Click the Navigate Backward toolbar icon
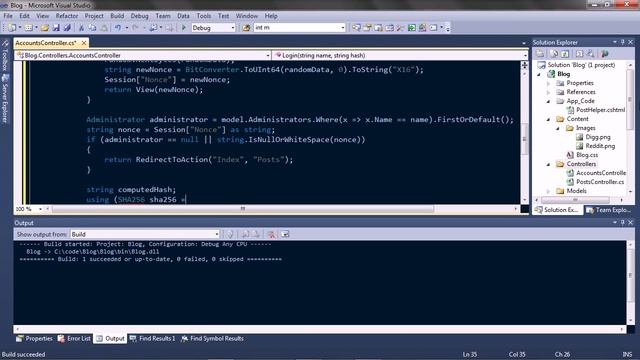 click(153, 28)
